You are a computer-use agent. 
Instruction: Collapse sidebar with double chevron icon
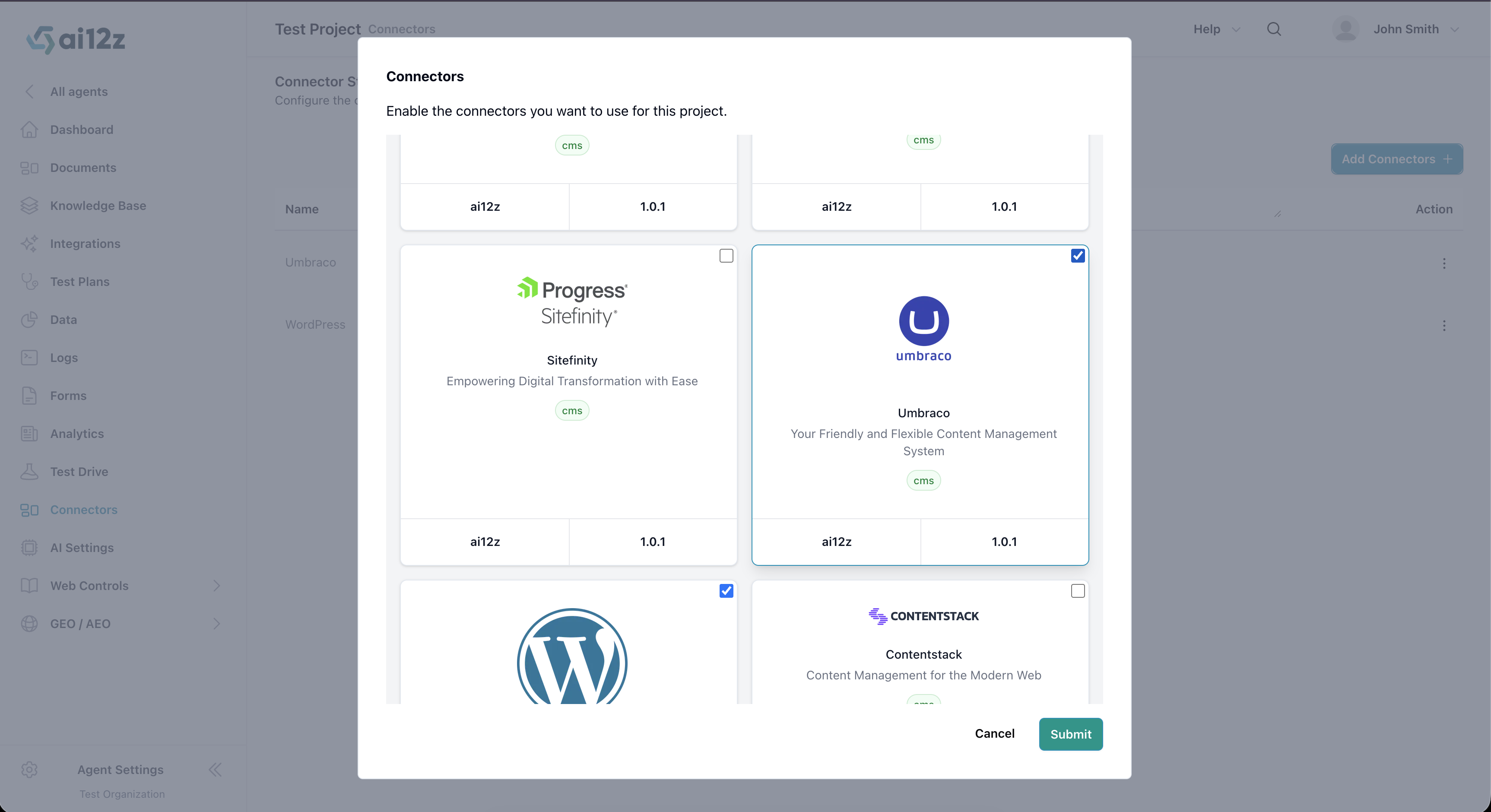click(x=216, y=770)
